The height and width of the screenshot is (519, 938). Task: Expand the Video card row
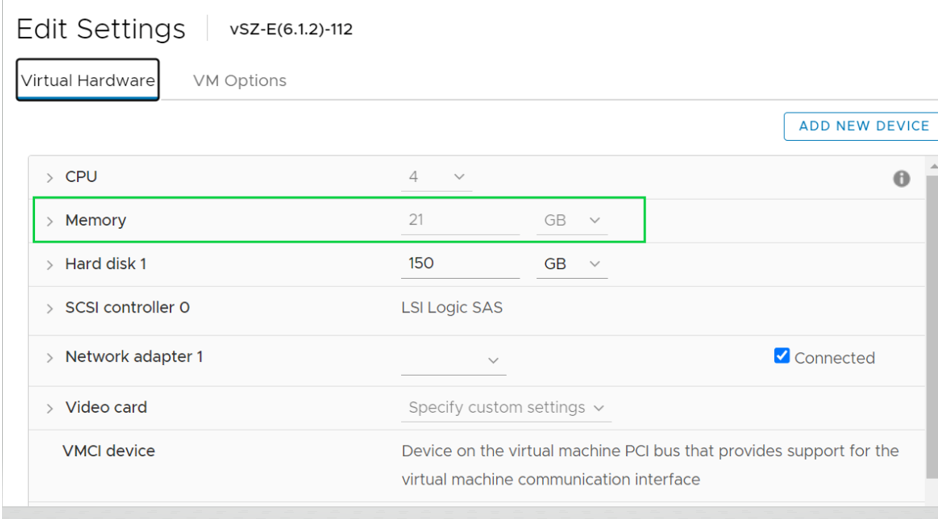pos(50,408)
